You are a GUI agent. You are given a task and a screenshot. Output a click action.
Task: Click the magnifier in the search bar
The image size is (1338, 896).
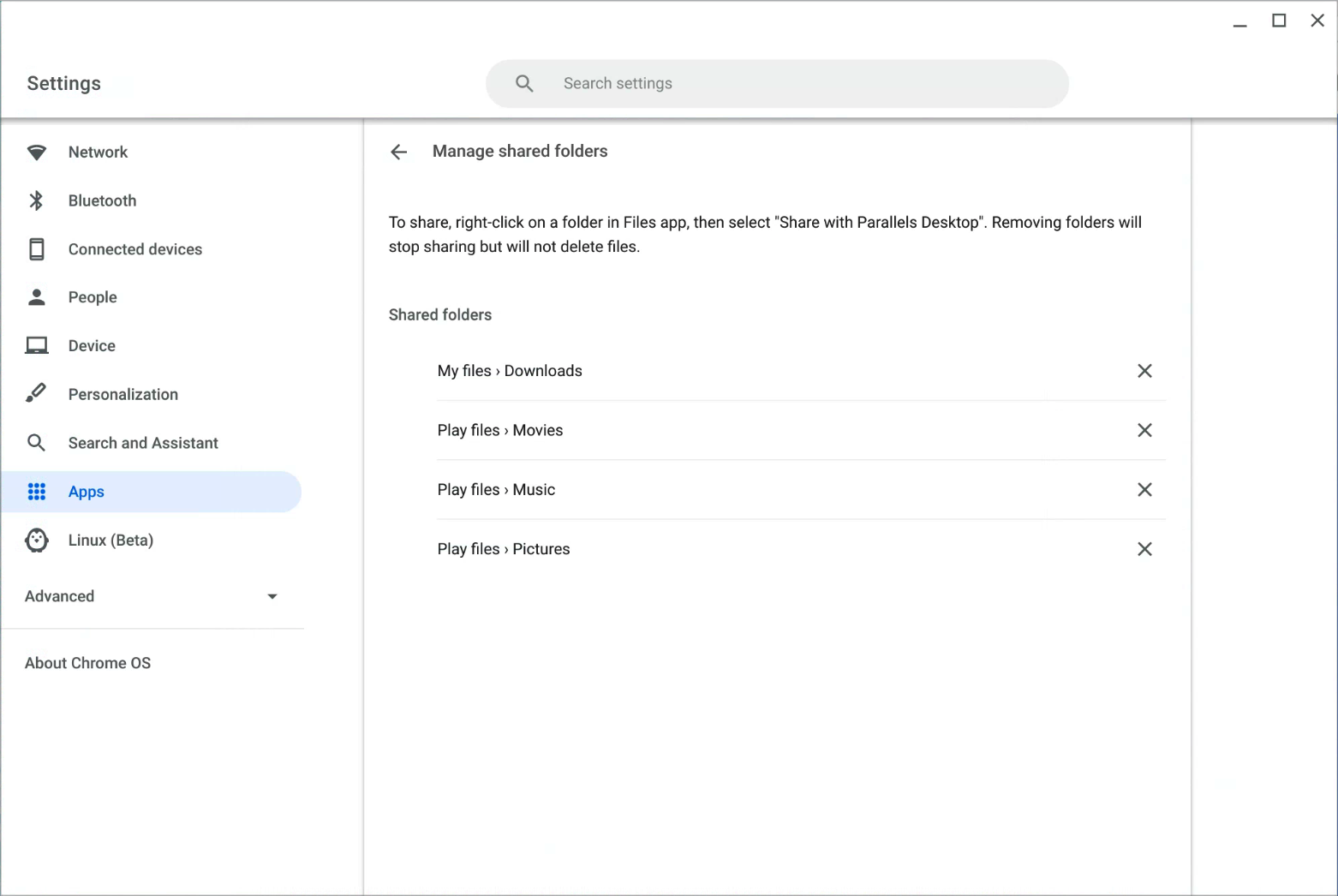[524, 83]
